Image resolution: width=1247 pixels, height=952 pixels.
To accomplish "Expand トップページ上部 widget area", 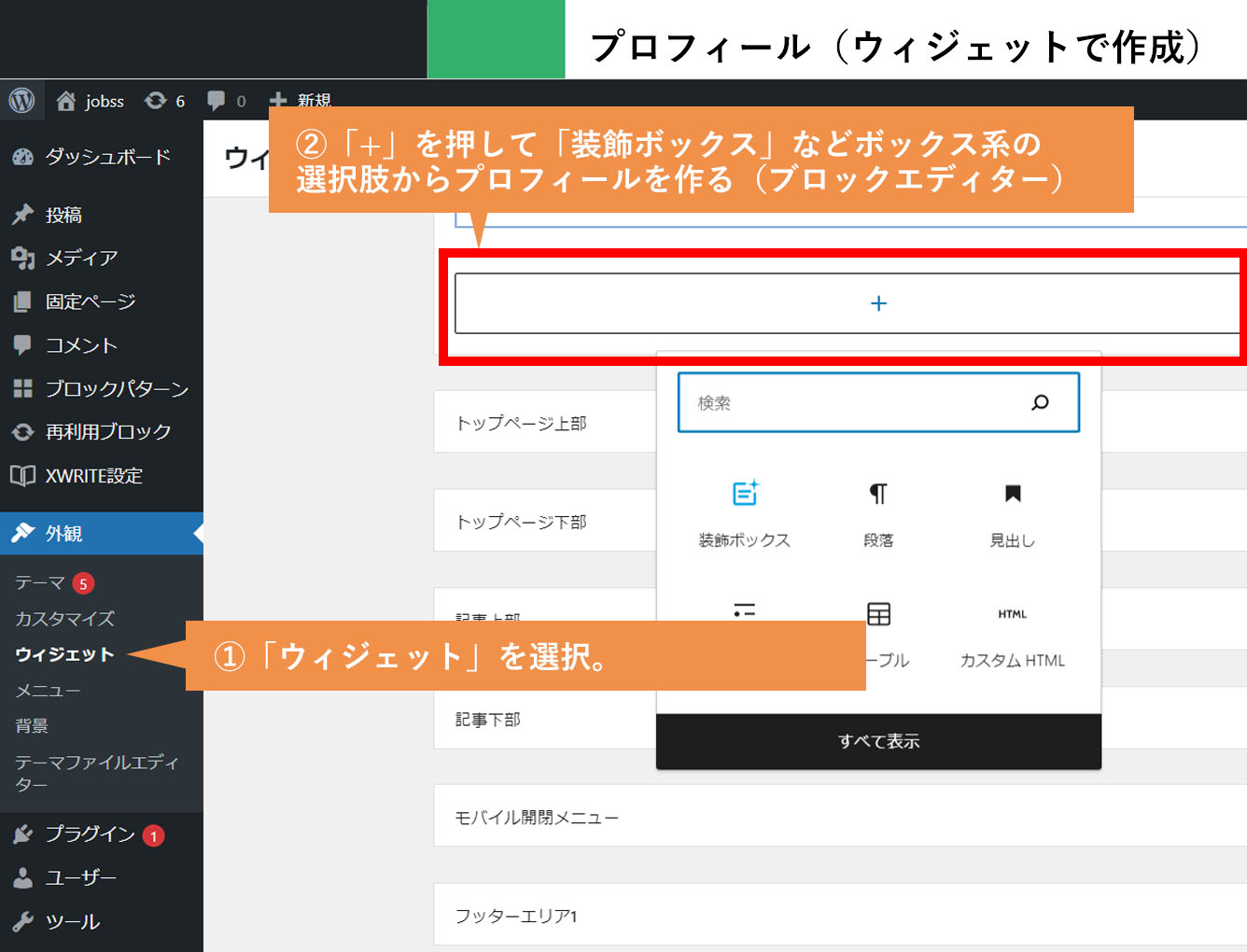I will [521, 423].
